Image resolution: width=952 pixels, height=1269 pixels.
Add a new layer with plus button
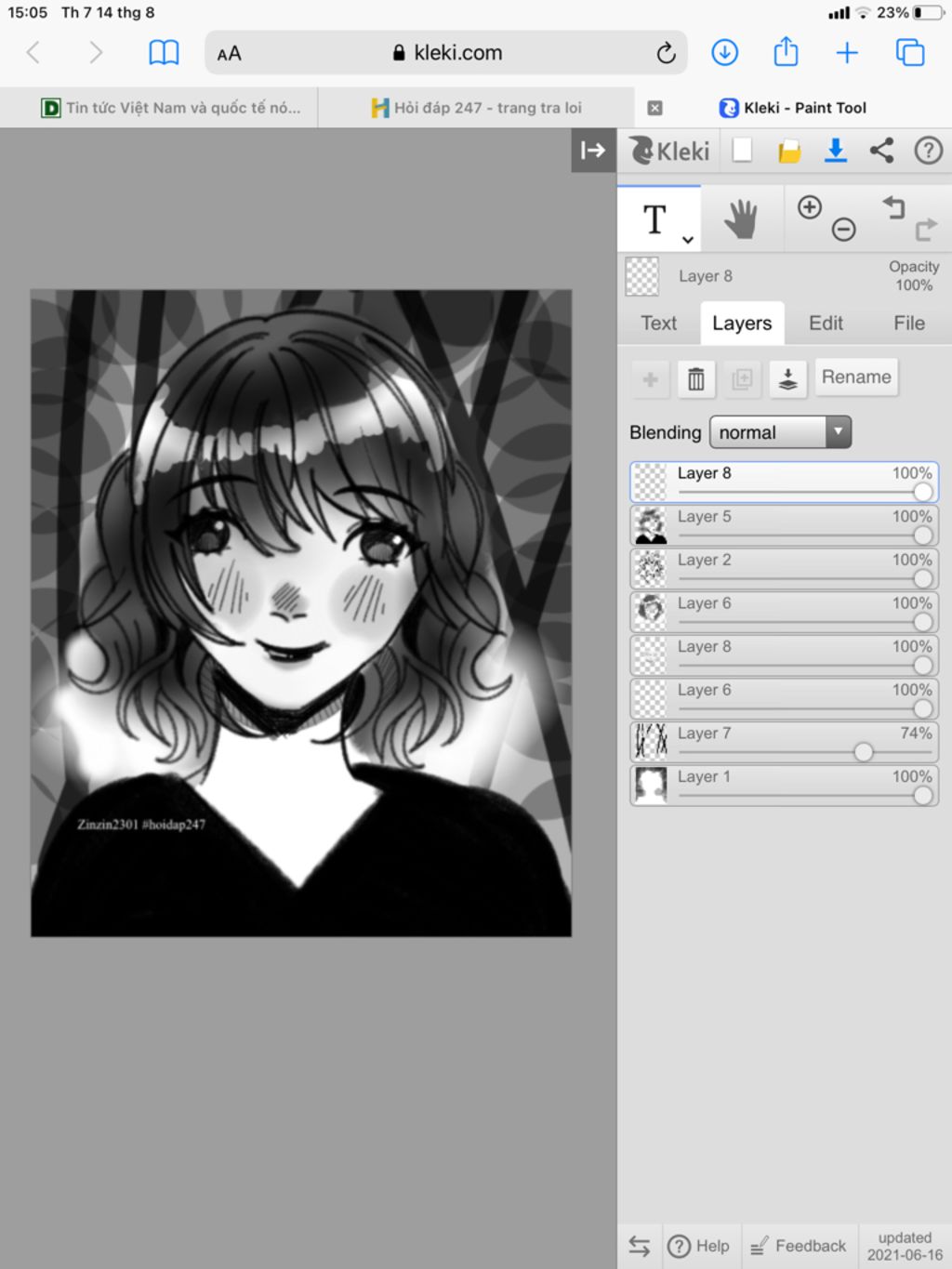(651, 379)
